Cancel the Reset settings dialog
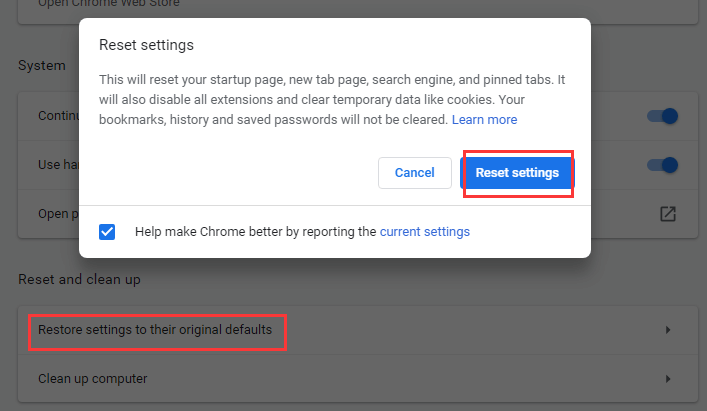The width and height of the screenshot is (707, 411). click(414, 173)
